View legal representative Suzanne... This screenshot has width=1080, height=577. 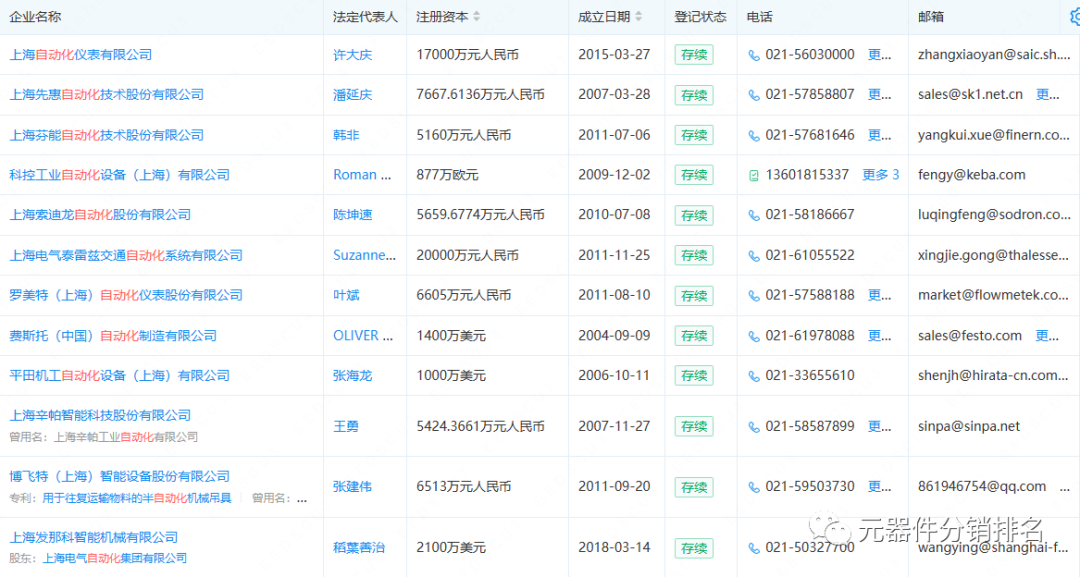coord(364,255)
